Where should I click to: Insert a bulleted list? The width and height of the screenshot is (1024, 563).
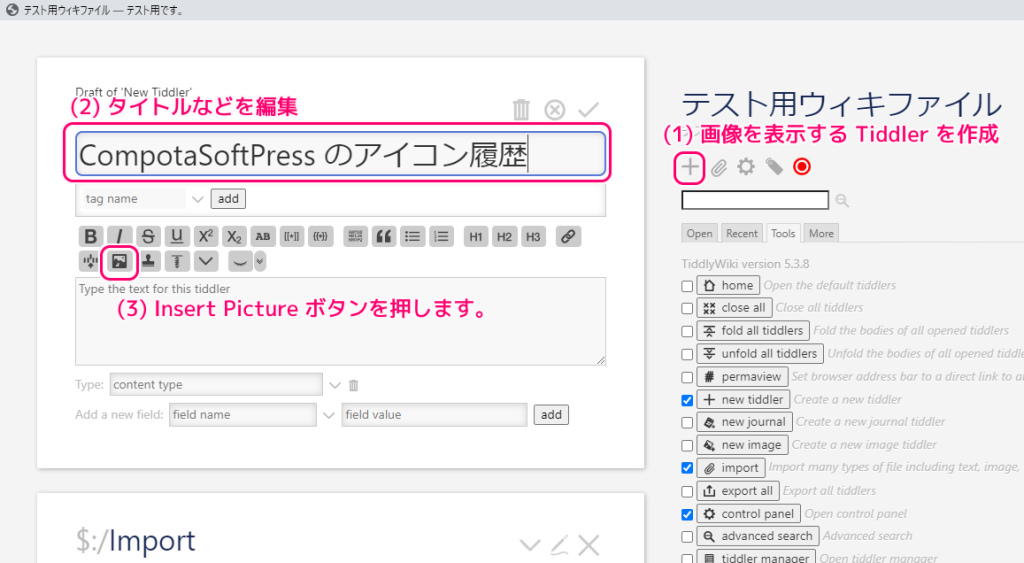pos(413,236)
